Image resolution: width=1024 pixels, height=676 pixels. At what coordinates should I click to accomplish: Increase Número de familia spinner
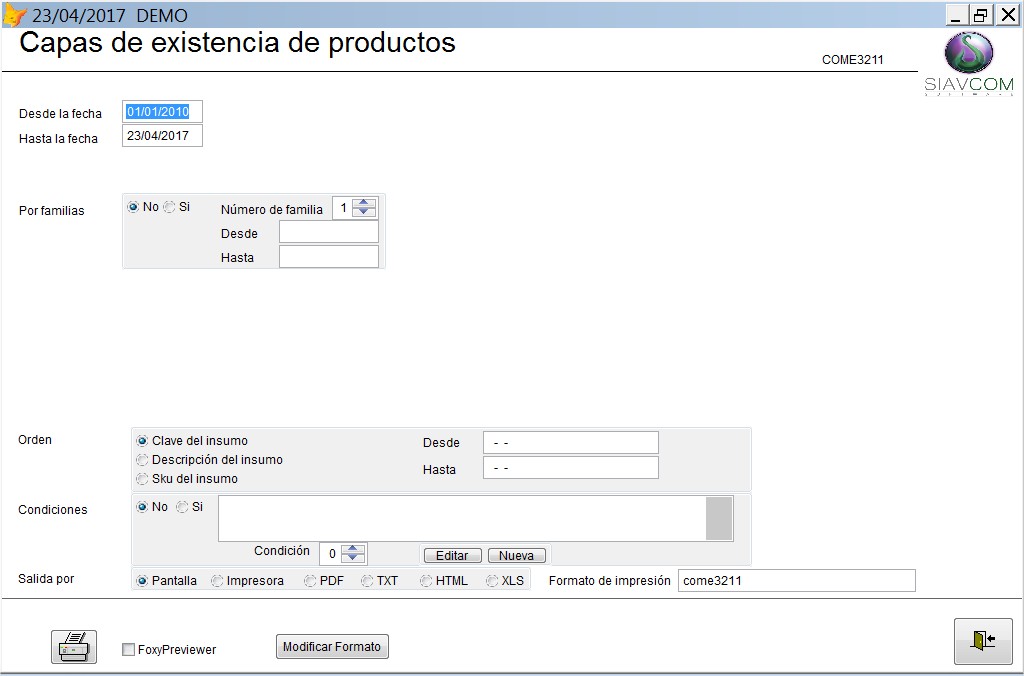point(364,203)
